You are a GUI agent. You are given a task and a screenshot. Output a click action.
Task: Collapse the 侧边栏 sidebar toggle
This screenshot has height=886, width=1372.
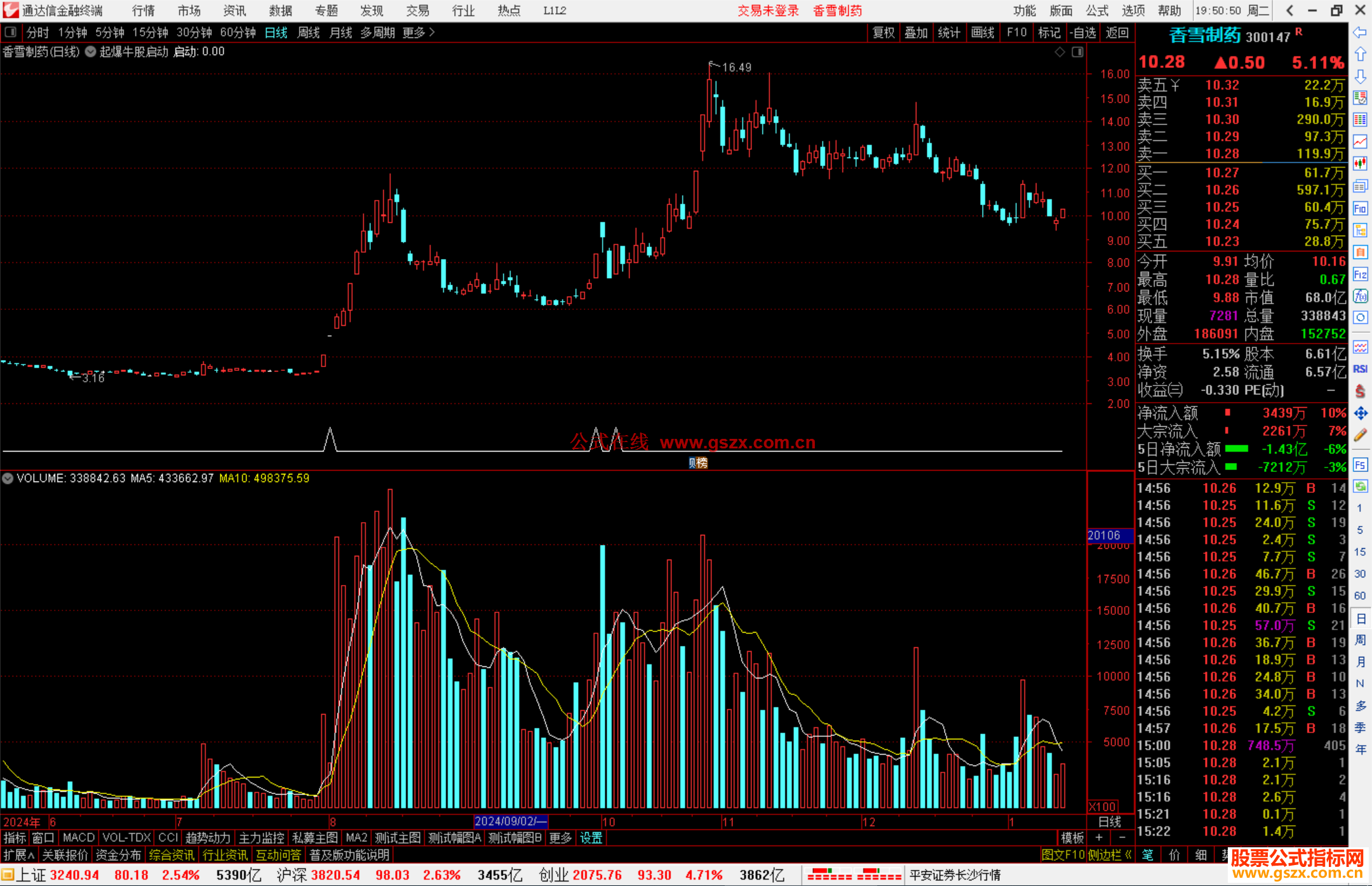click(1110, 855)
